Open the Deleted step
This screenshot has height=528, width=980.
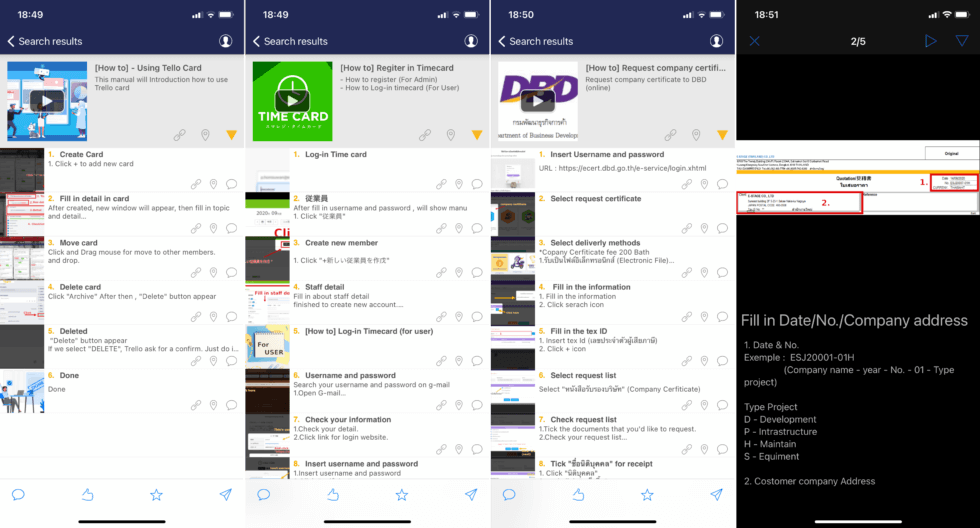122,346
